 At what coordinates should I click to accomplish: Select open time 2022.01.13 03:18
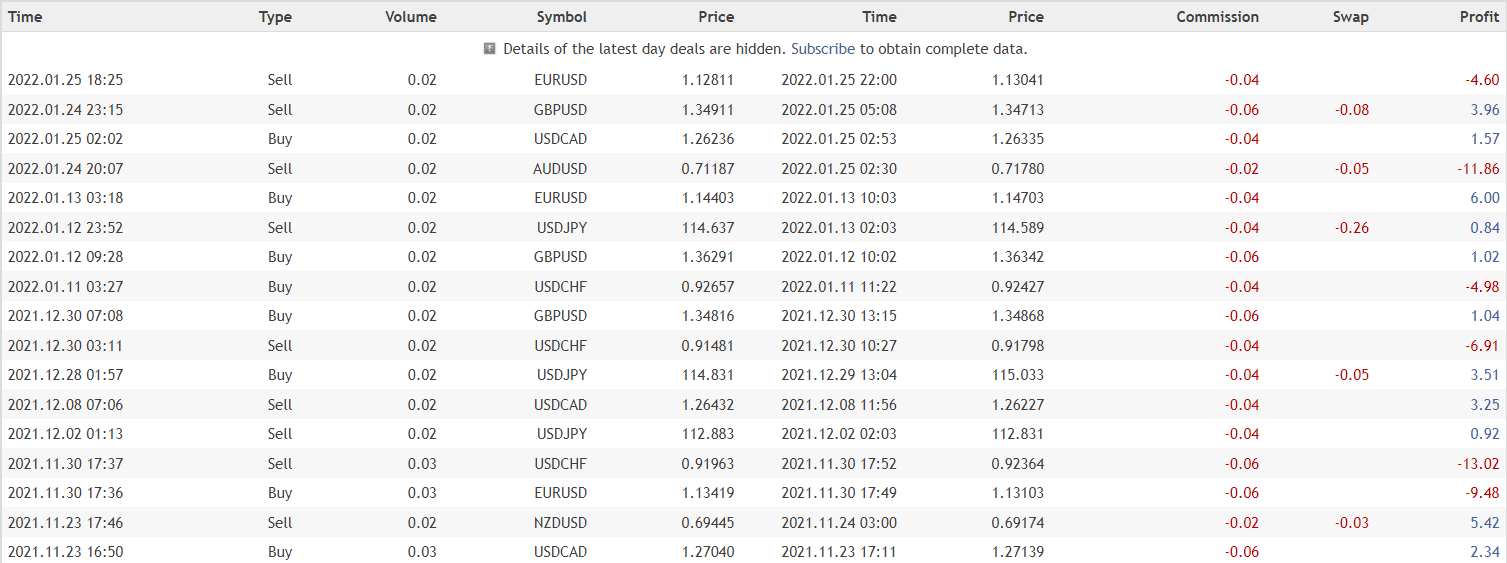65,198
